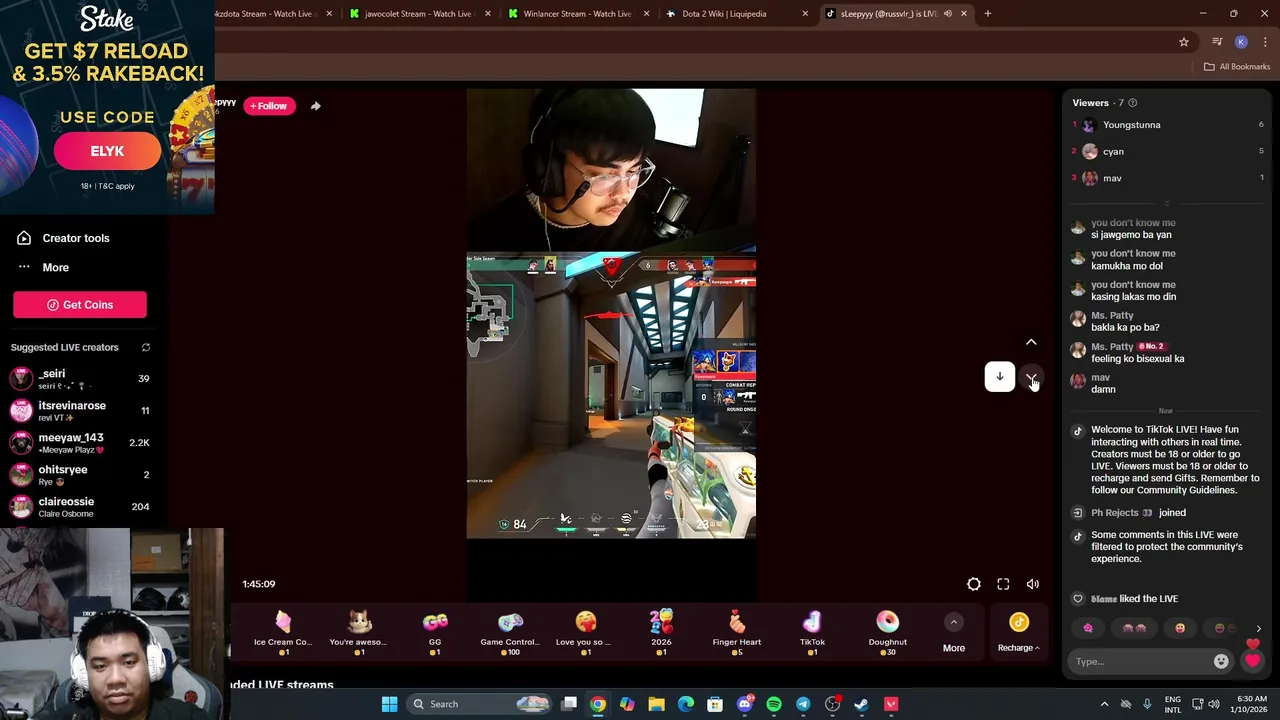The image size is (1280, 720).
Task: Enter fullscreen mode on the live player
Action: 1003,584
